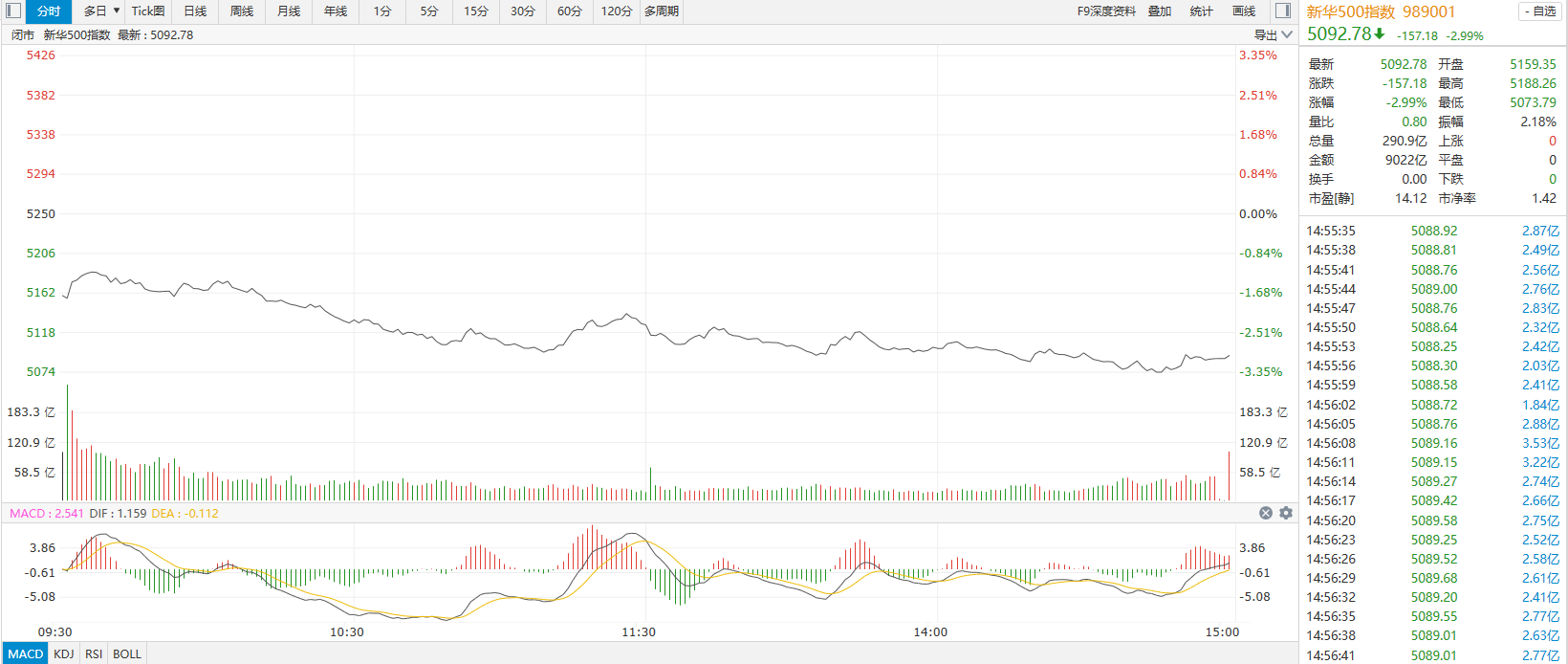Expand the 多日 dropdown arrow
Image resolution: width=1568 pixels, height=664 pixels.
tap(117, 11)
